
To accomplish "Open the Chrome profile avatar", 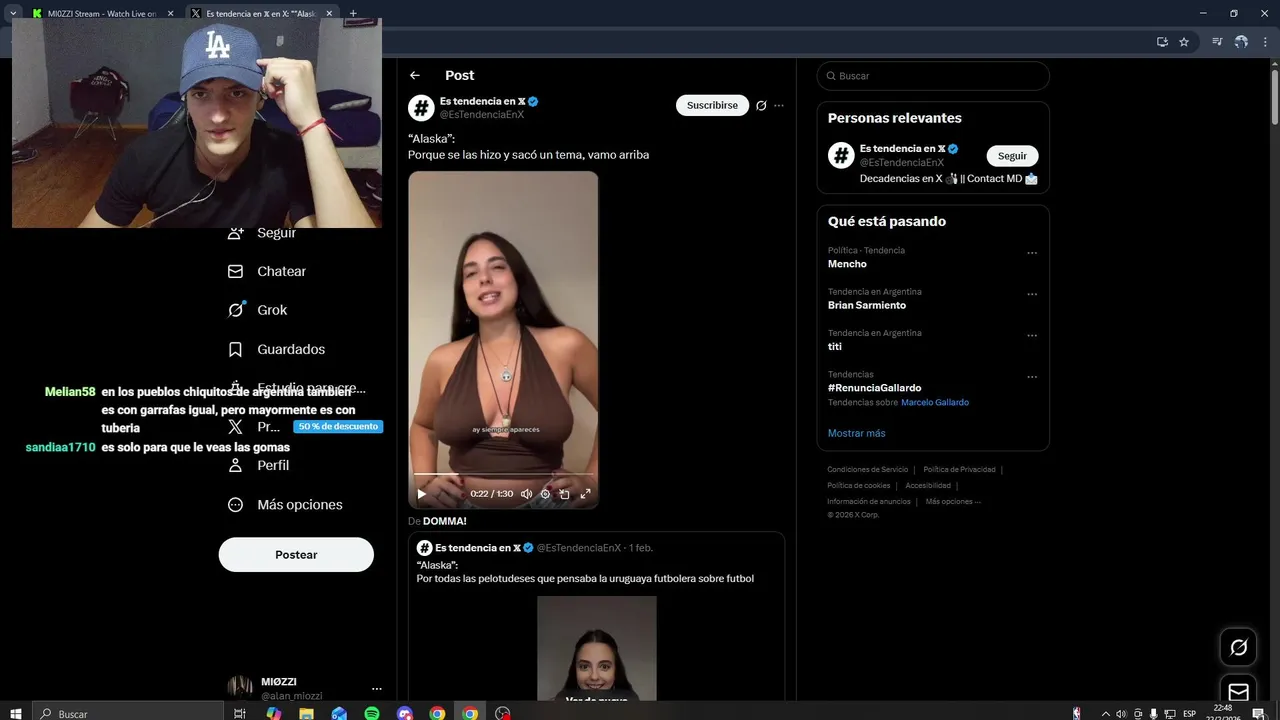I will point(1241,42).
